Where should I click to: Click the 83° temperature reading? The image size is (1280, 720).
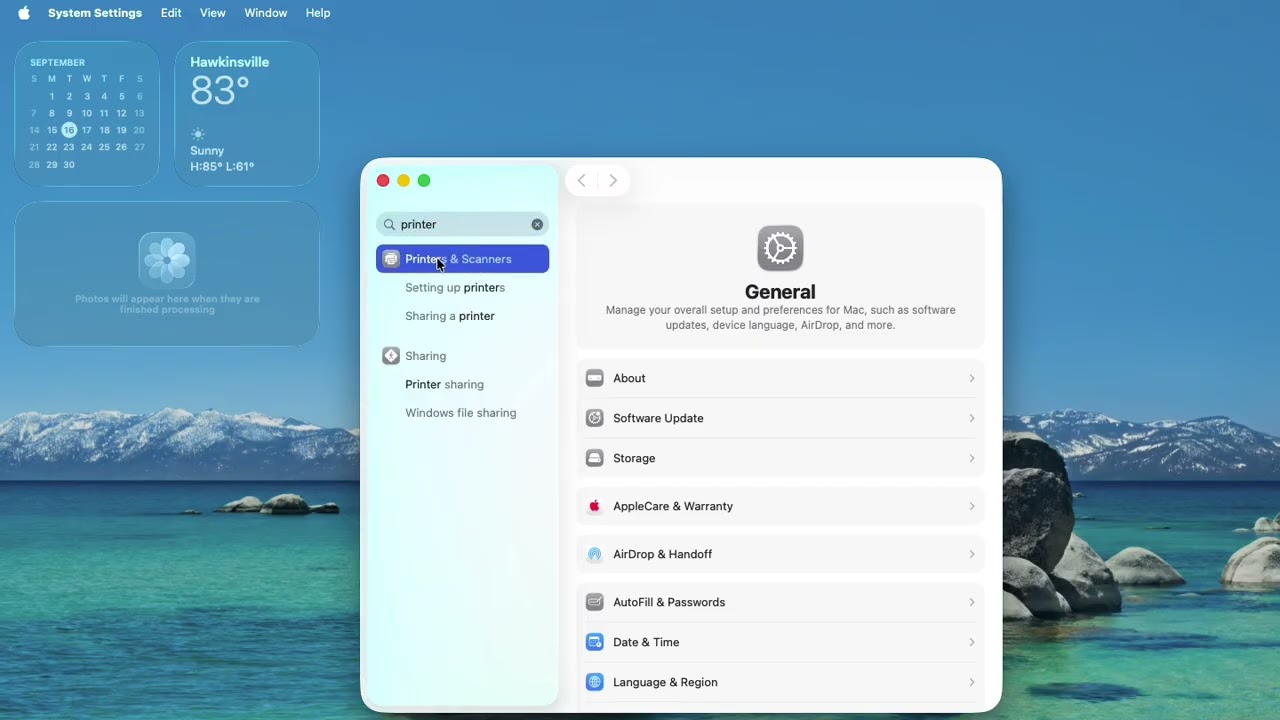coord(219,91)
